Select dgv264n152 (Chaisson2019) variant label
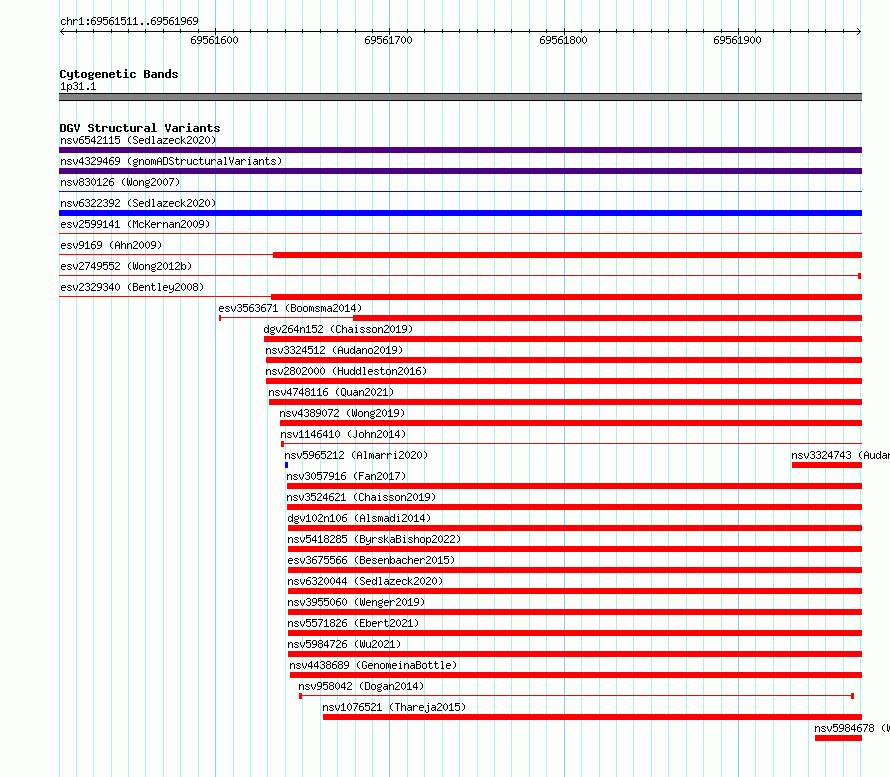890x777 pixels. pos(338,329)
